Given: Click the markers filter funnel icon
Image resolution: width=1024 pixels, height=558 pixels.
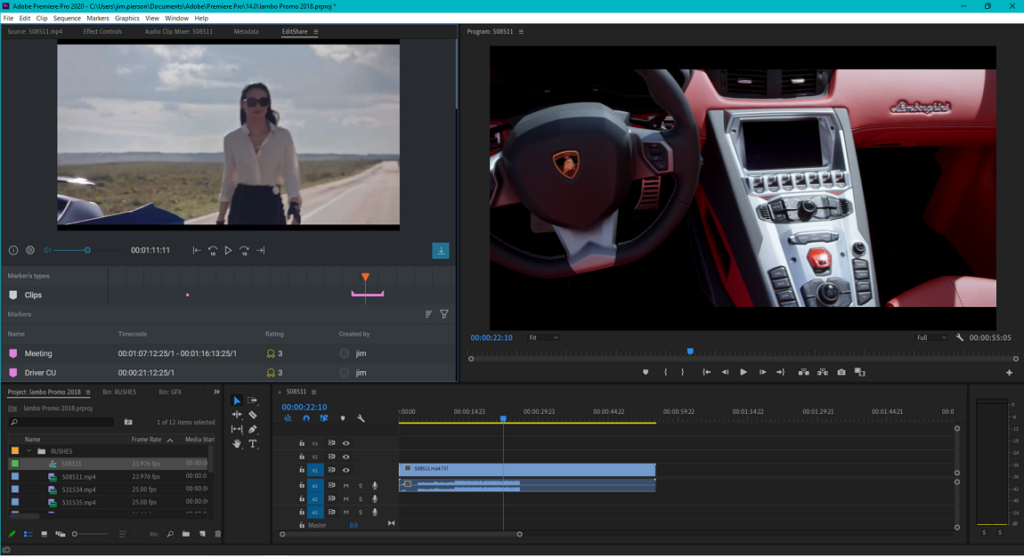Looking at the screenshot, I should pos(444,314).
